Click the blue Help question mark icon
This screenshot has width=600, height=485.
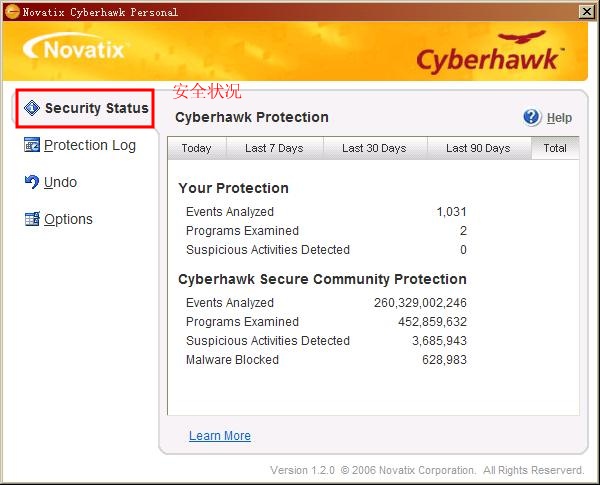pyautogui.click(x=532, y=117)
